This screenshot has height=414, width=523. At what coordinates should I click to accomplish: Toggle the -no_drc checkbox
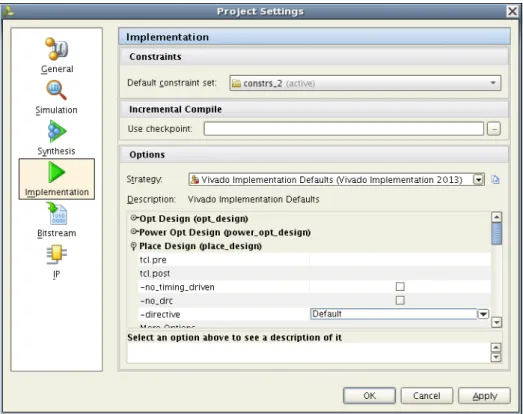[x=400, y=300]
